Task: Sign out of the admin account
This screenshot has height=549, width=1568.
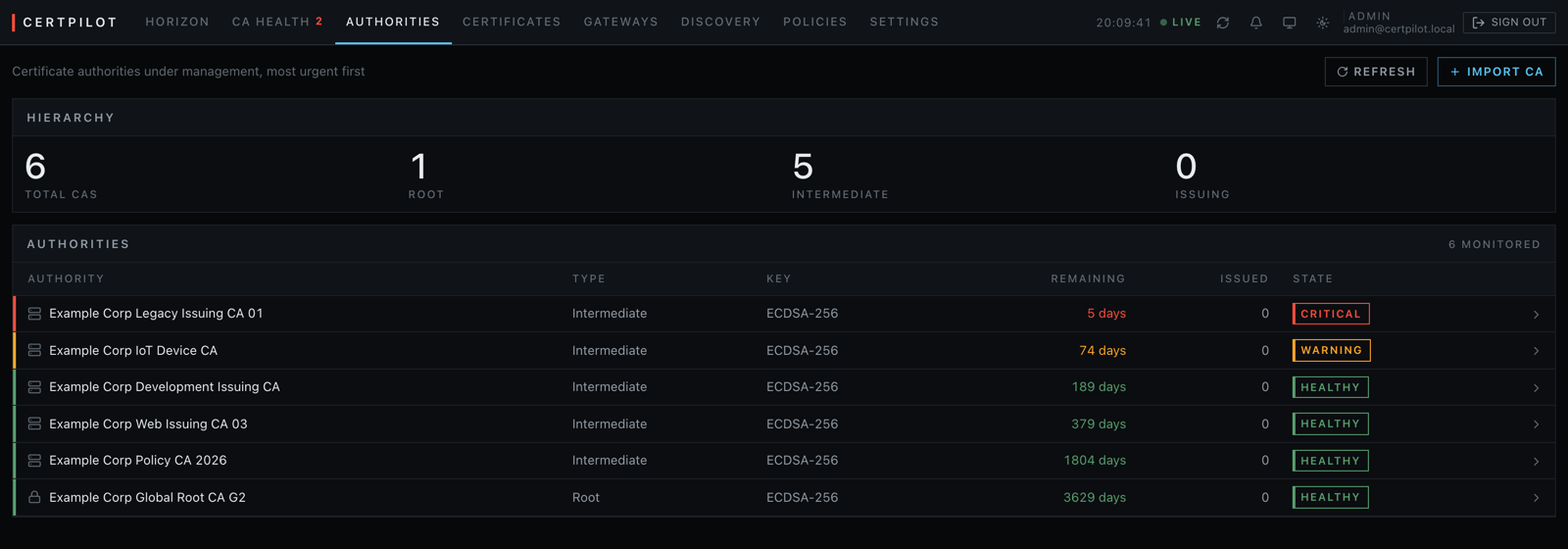Action: (x=1509, y=22)
